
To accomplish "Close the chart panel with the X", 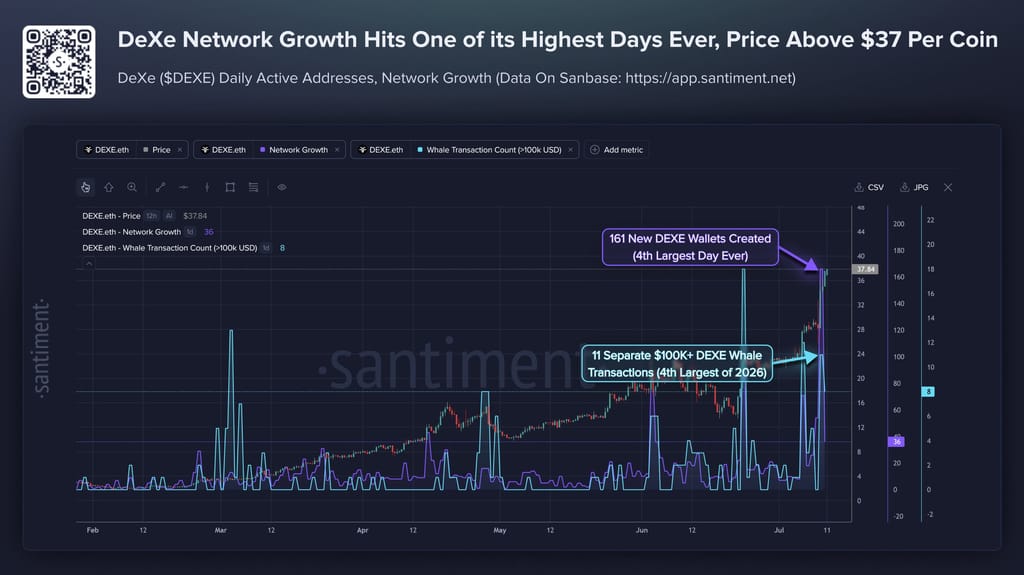I will (948, 188).
